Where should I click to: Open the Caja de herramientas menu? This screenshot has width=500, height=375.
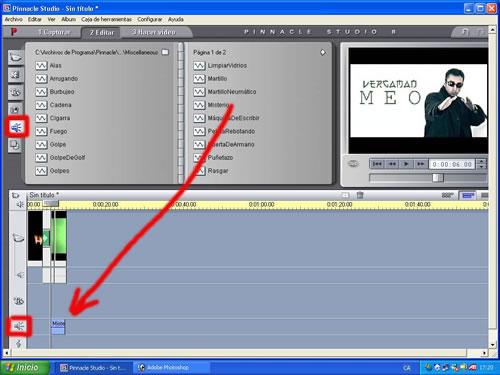click(106, 19)
